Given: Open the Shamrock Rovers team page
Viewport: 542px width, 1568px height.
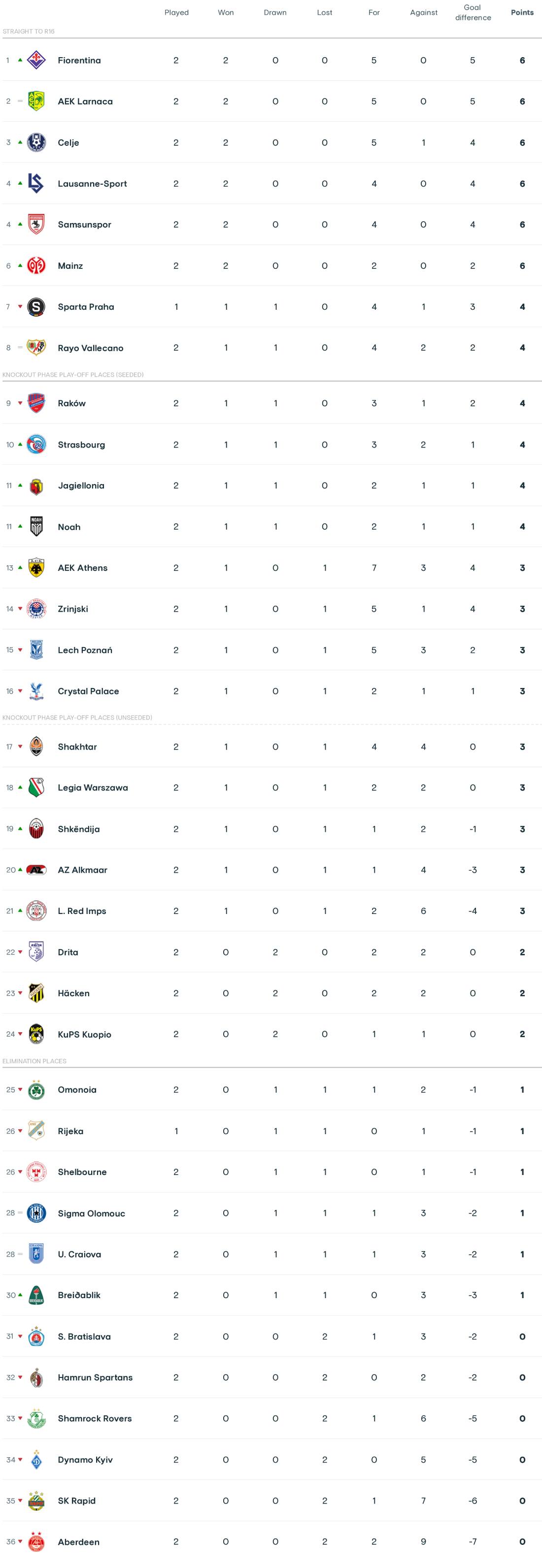Looking at the screenshot, I should pyautogui.click(x=95, y=1418).
